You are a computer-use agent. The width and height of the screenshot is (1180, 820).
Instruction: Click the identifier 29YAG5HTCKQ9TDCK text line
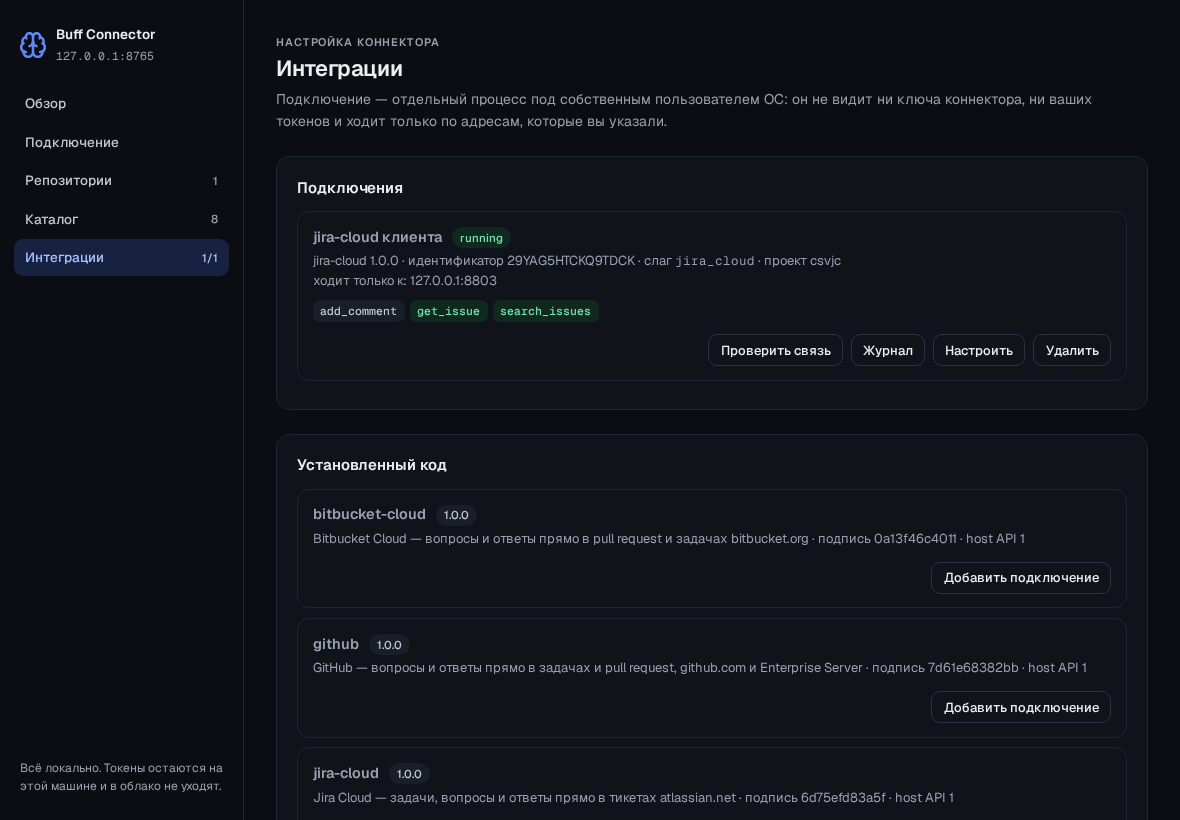577,261
